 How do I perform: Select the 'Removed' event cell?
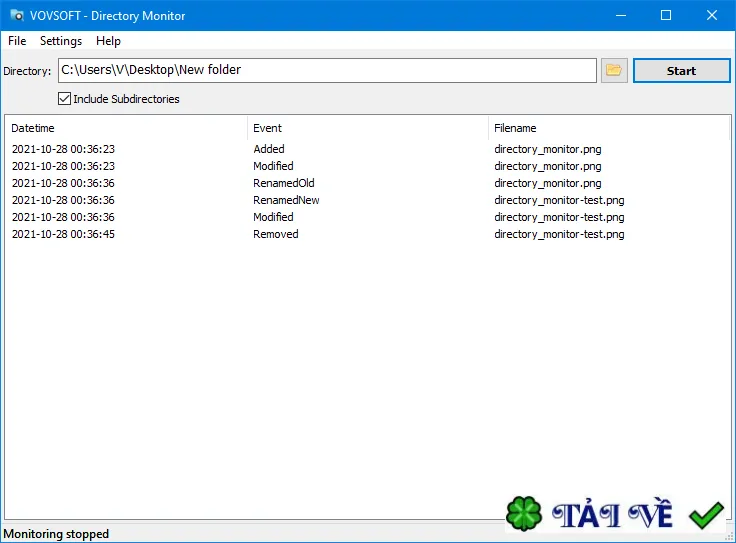276,234
